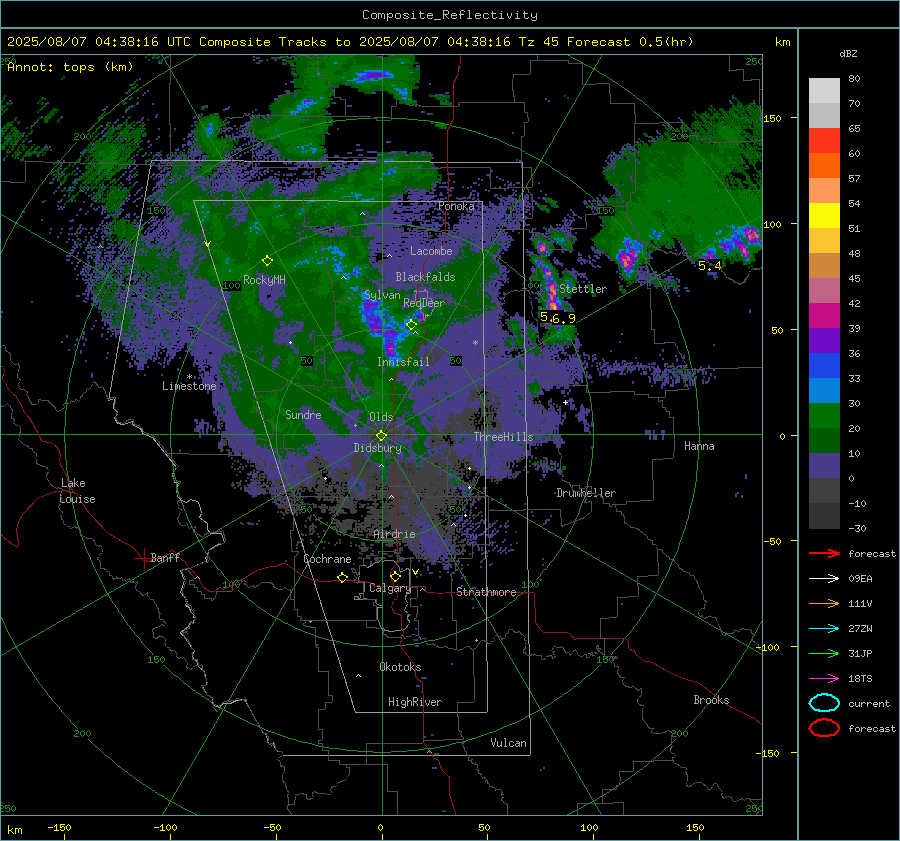900x841 pixels.
Task: Click the dBZ legend heading
Action: pos(848,53)
